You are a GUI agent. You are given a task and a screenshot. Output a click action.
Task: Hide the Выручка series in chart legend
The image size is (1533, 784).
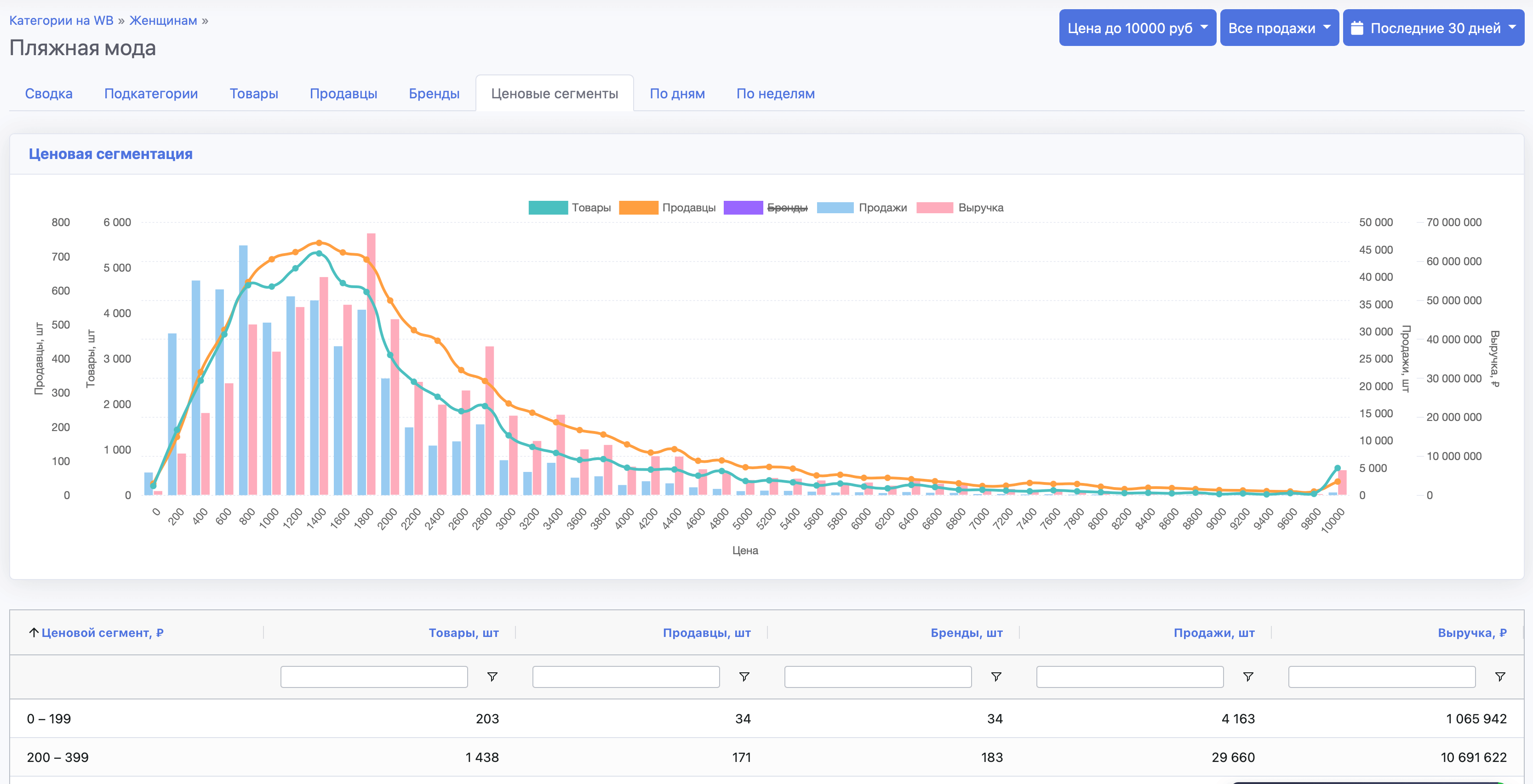[980, 208]
